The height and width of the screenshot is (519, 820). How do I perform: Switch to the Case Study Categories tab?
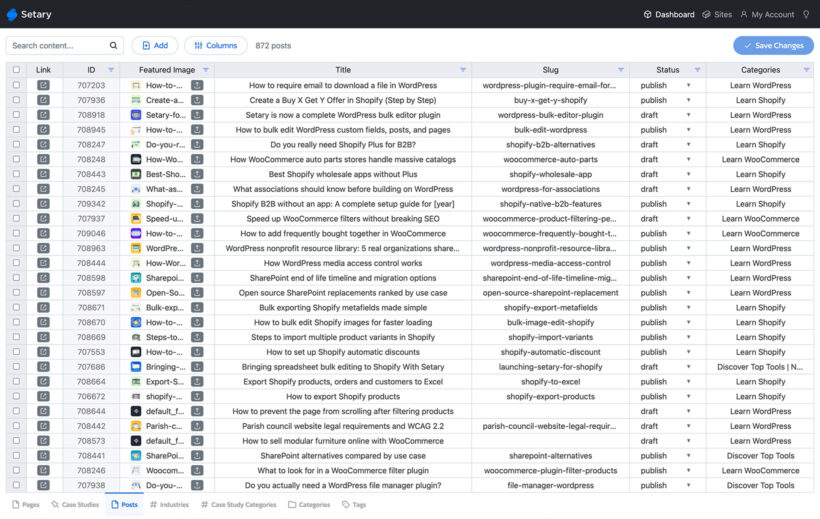[x=238, y=505]
